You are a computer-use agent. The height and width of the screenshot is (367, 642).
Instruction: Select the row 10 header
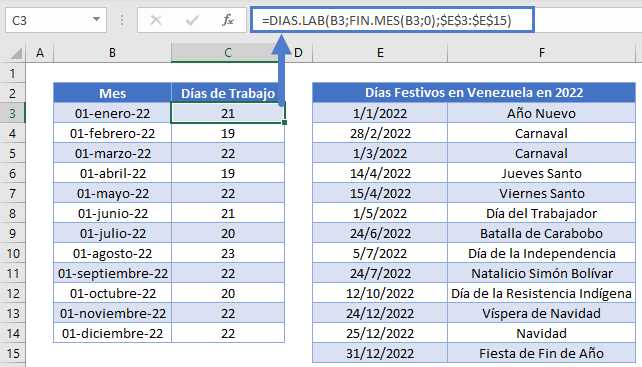(x=13, y=253)
